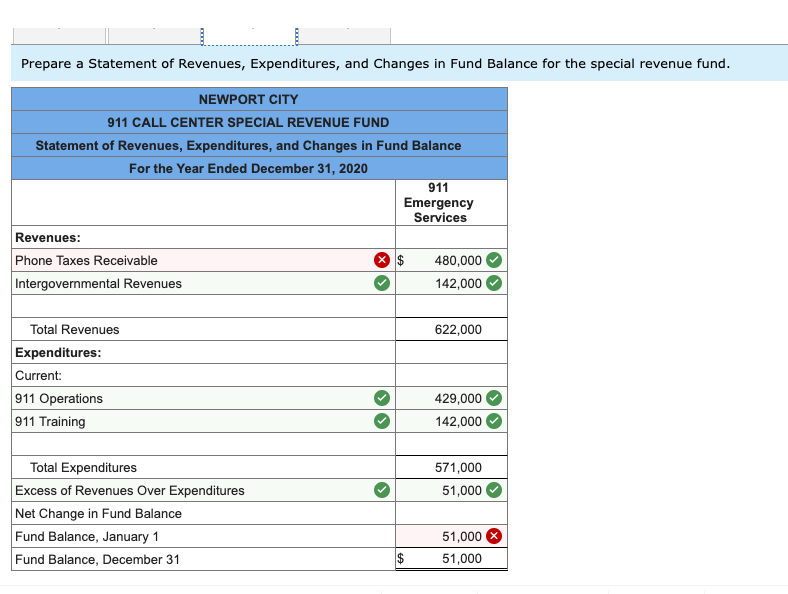Select the partially visible tab with dotted outline
The height and width of the screenshot is (594, 788).
(x=249, y=37)
